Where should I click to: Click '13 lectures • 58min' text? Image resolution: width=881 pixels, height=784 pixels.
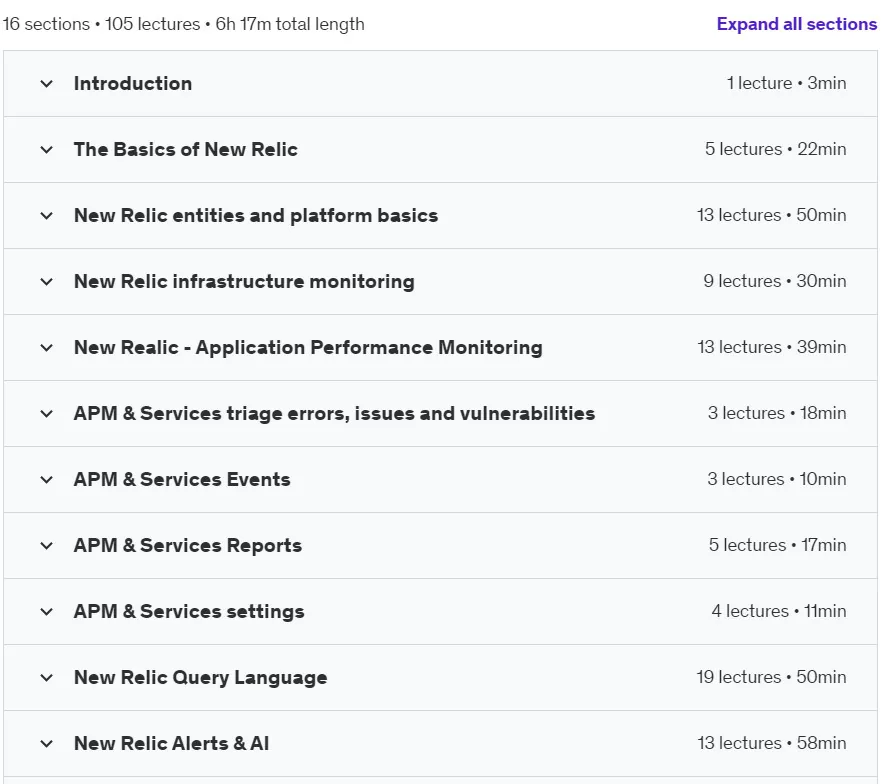(771, 743)
